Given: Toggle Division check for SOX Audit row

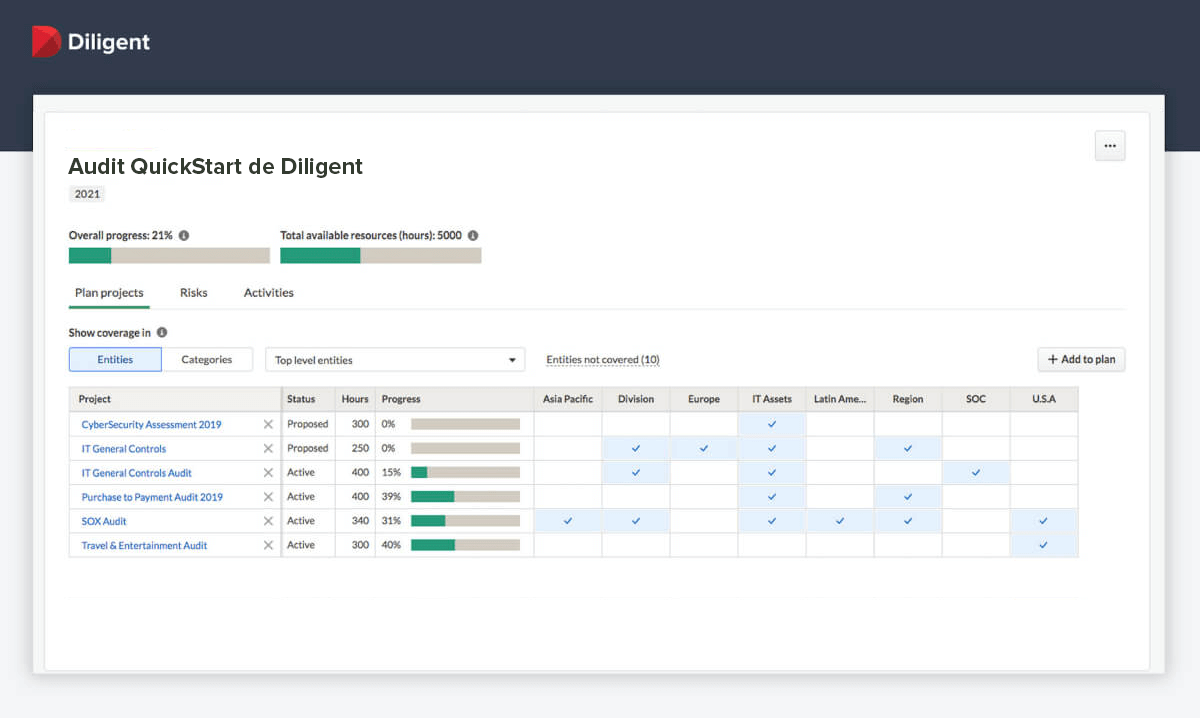Looking at the screenshot, I should (x=636, y=520).
